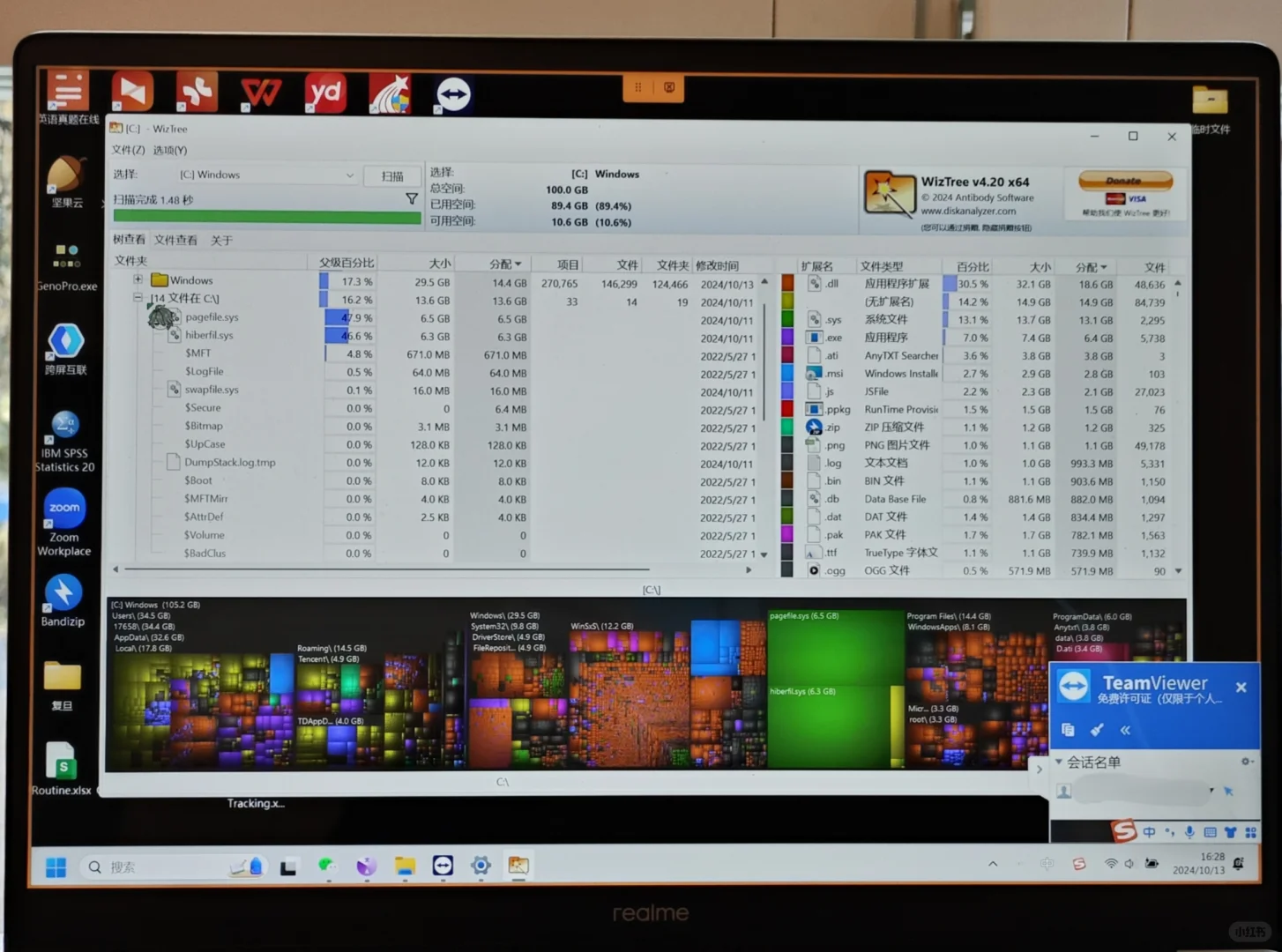Collapse the 会话名单 section in TeamViewer
The height and width of the screenshot is (952, 1282).
(1059, 762)
